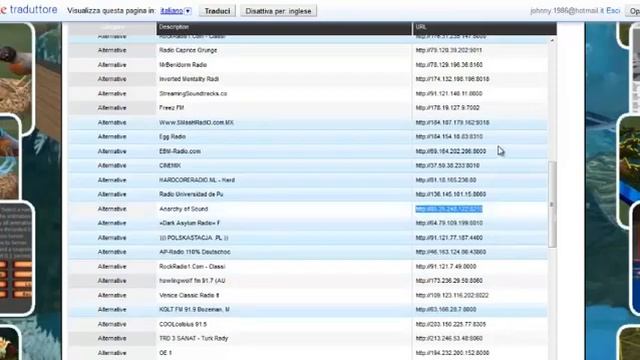640x360 pixels.
Task: Select the Inverted Mentality Radi description
Action: 189,79
